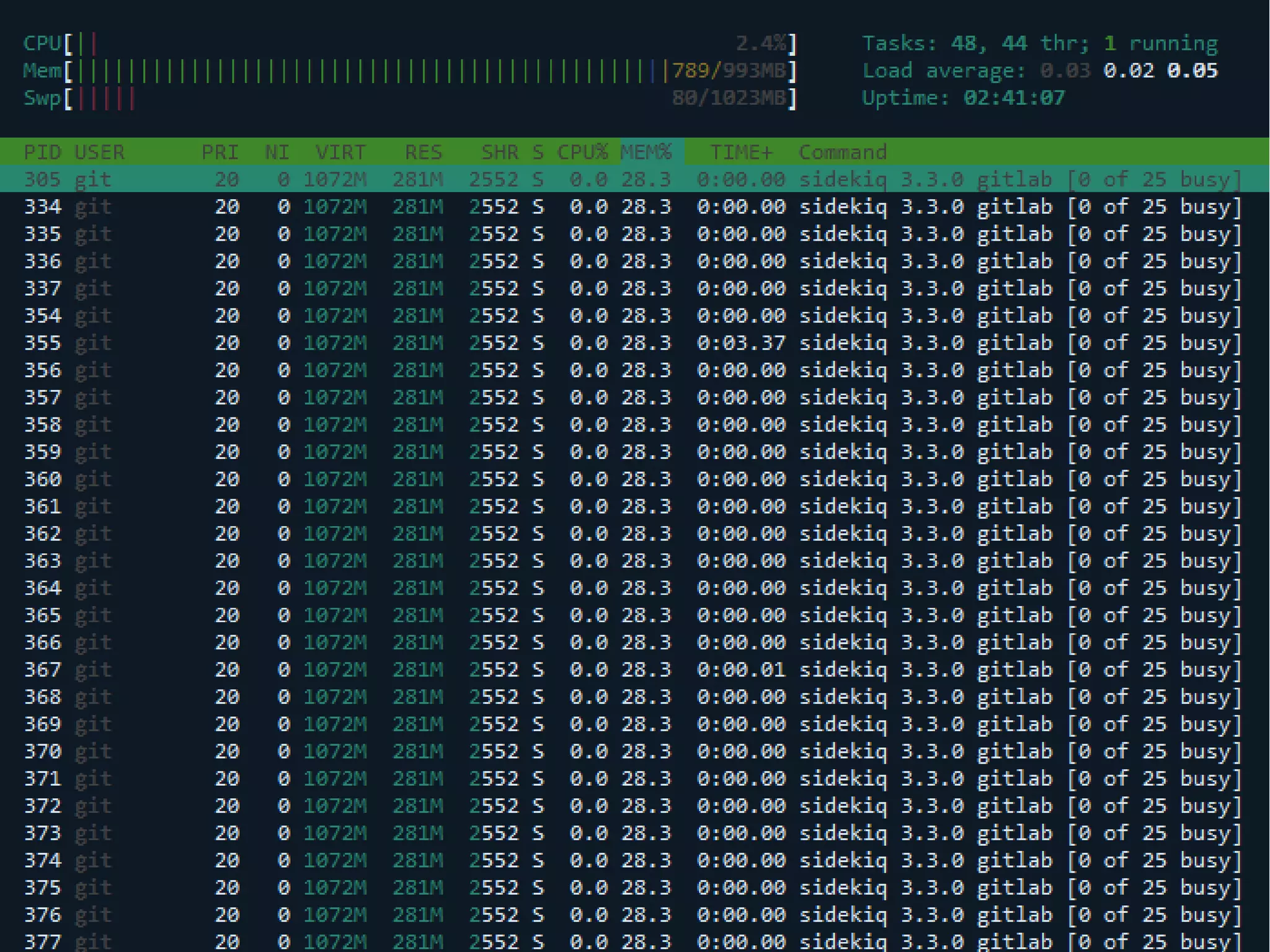Select the highlighted process row PID 305
This screenshot has height=952, width=1270.
click(634, 179)
